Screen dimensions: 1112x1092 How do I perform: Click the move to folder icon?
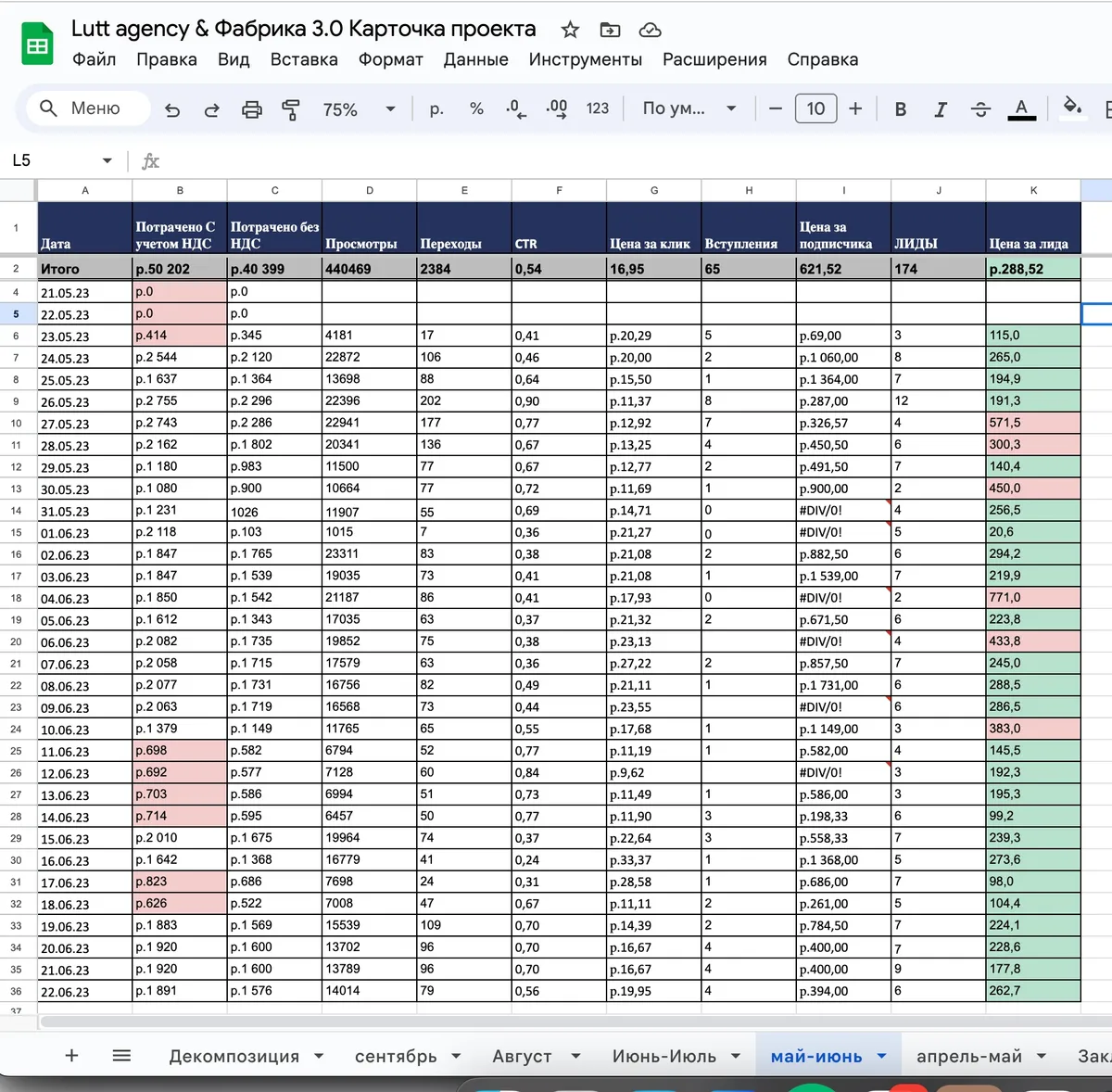(x=610, y=30)
